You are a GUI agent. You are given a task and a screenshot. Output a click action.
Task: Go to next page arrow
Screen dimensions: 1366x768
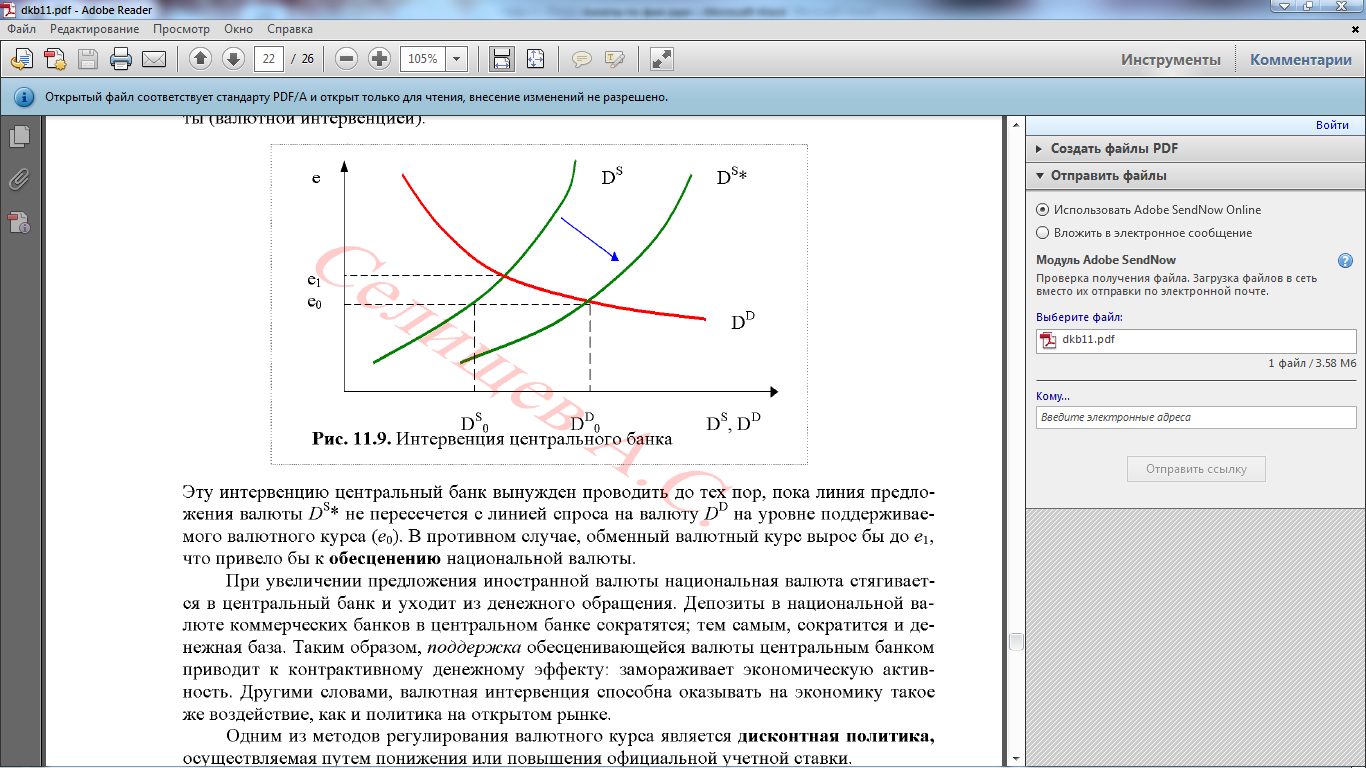tap(233, 59)
